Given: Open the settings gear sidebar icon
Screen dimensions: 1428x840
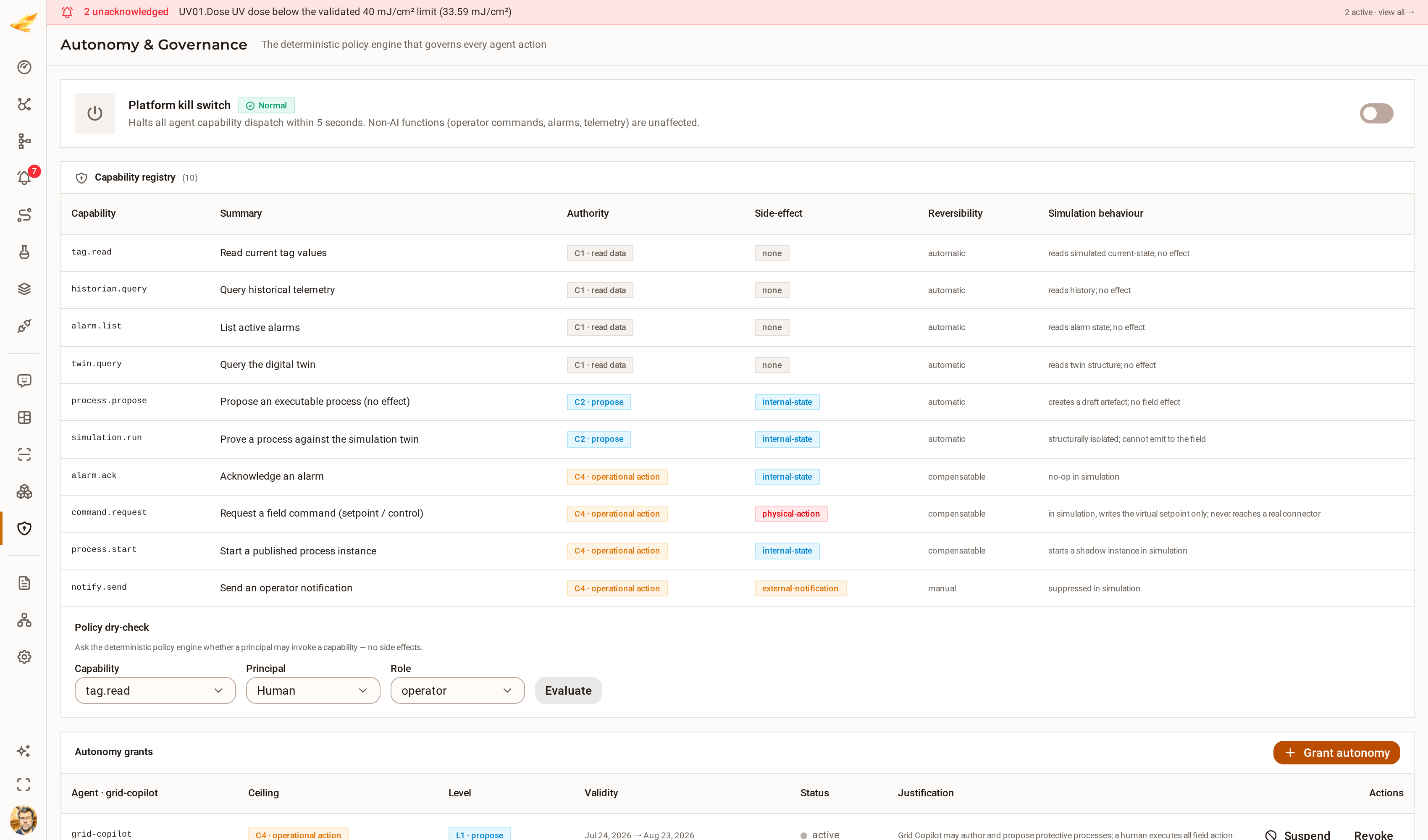Looking at the screenshot, I should coord(24,657).
